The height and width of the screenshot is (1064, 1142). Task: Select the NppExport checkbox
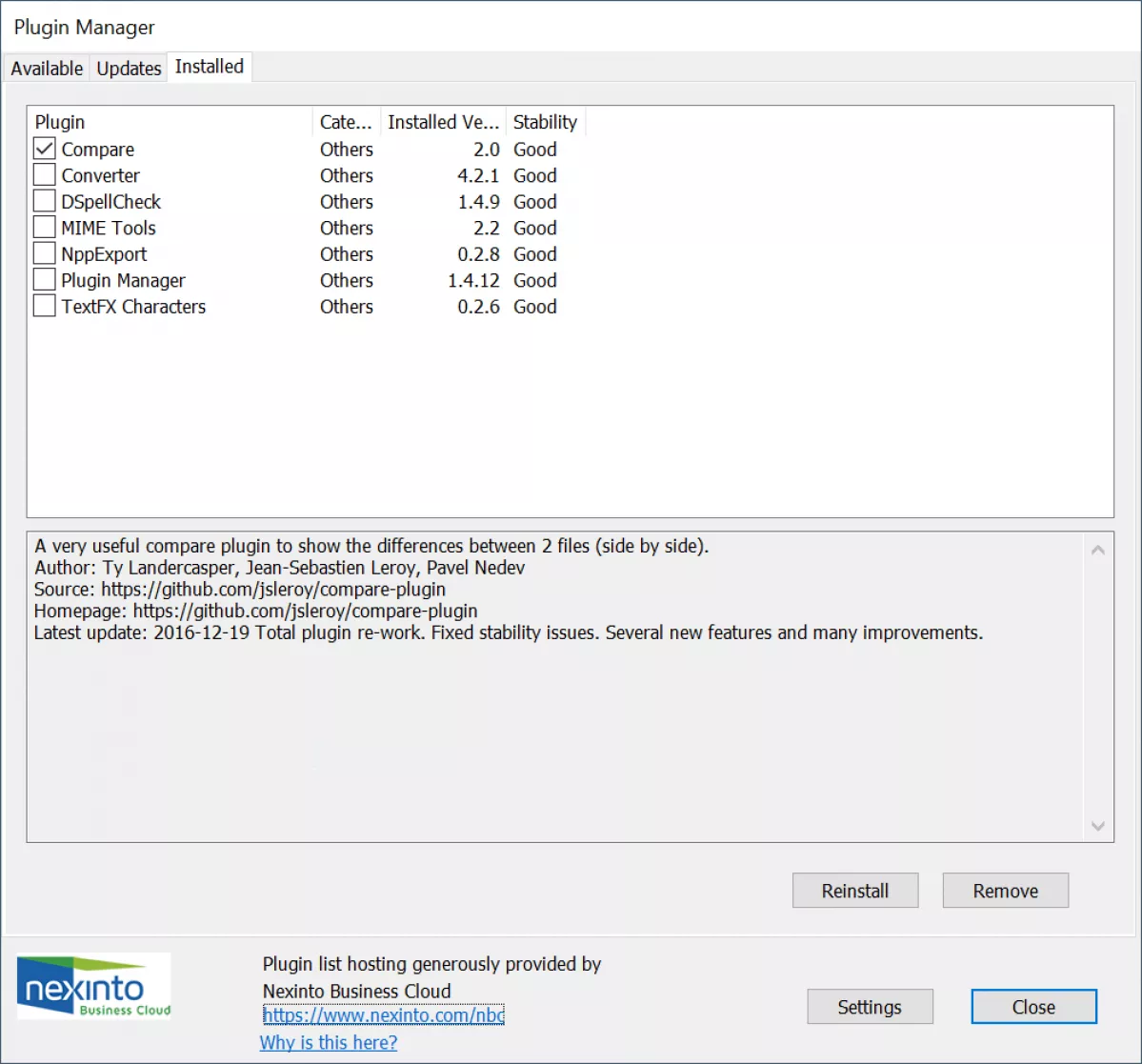click(x=45, y=253)
